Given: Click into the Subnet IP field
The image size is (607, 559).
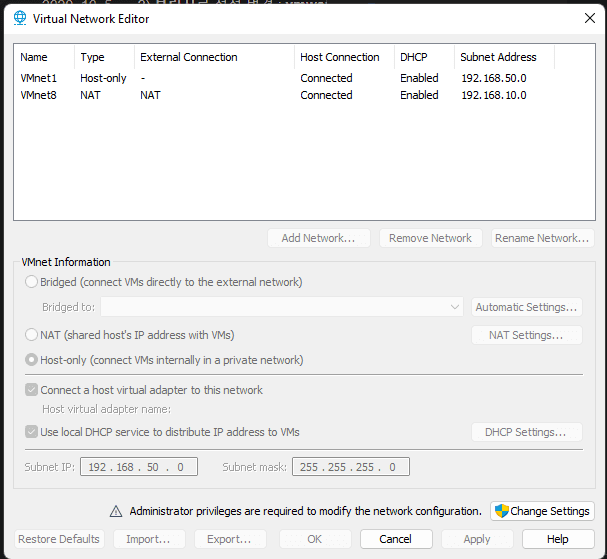Looking at the screenshot, I should pos(140,467).
